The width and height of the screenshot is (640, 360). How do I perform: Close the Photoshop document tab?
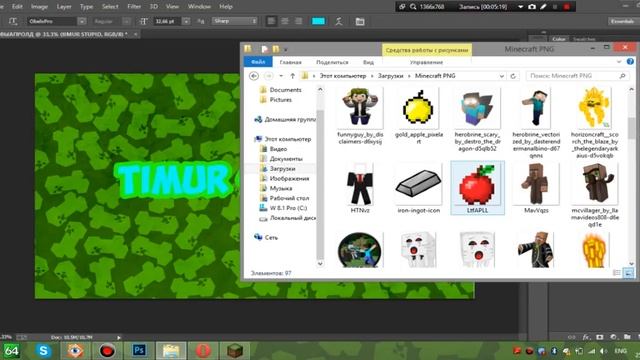click(x=136, y=34)
